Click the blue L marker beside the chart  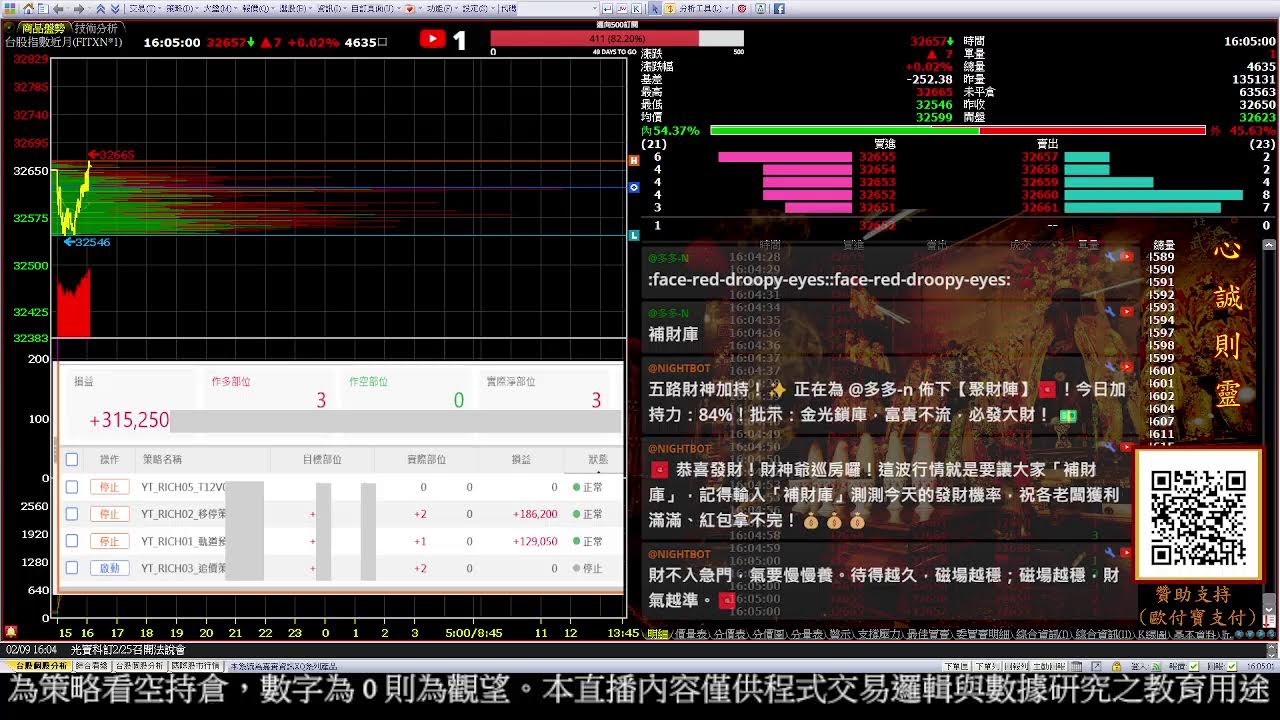coord(633,235)
